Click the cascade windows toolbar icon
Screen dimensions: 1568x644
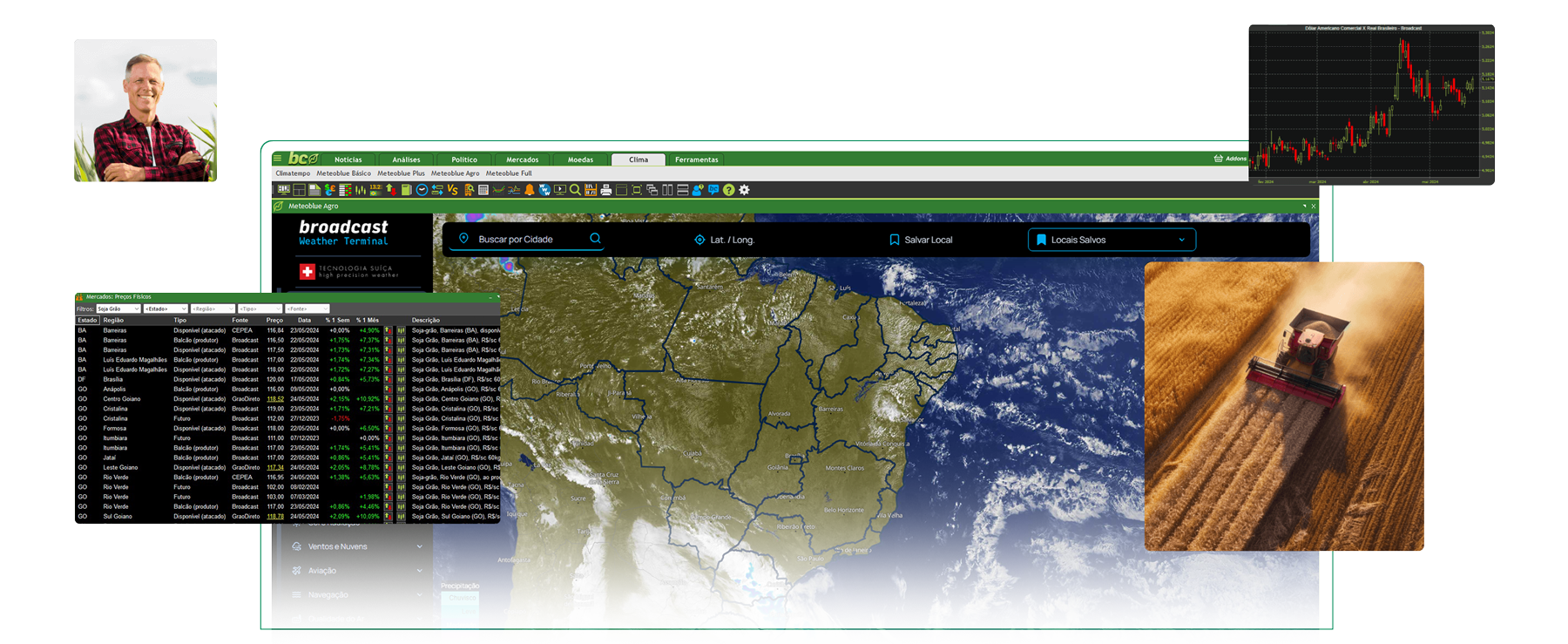(652, 190)
